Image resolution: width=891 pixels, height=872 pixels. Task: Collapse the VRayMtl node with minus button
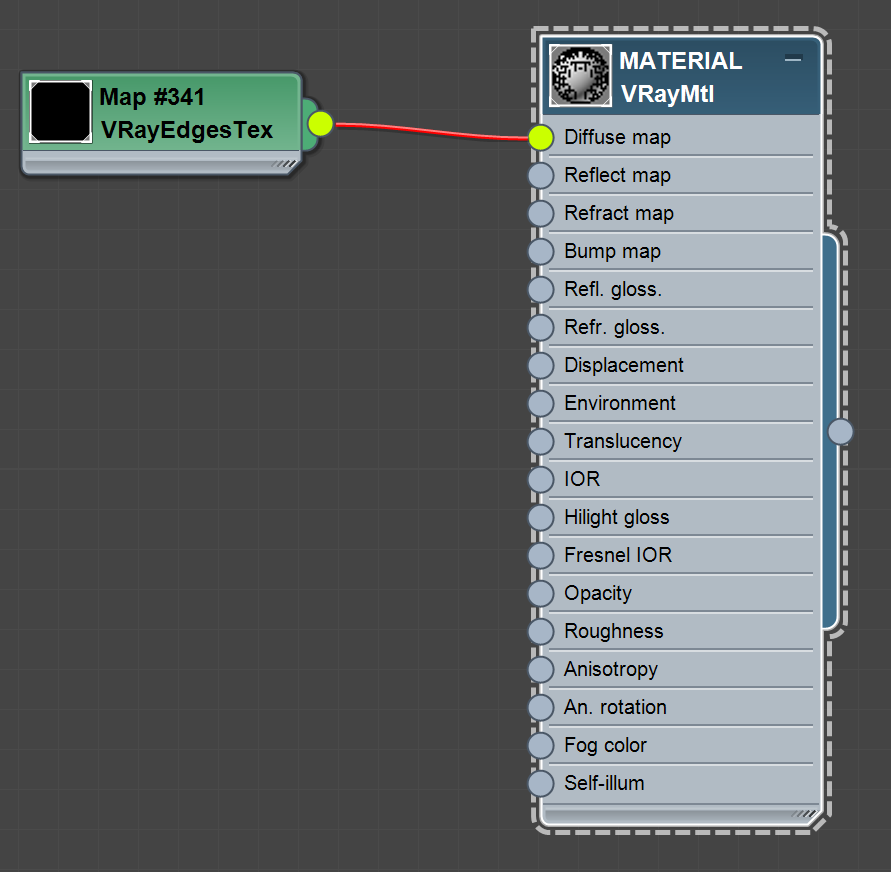pyautogui.click(x=793, y=59)
